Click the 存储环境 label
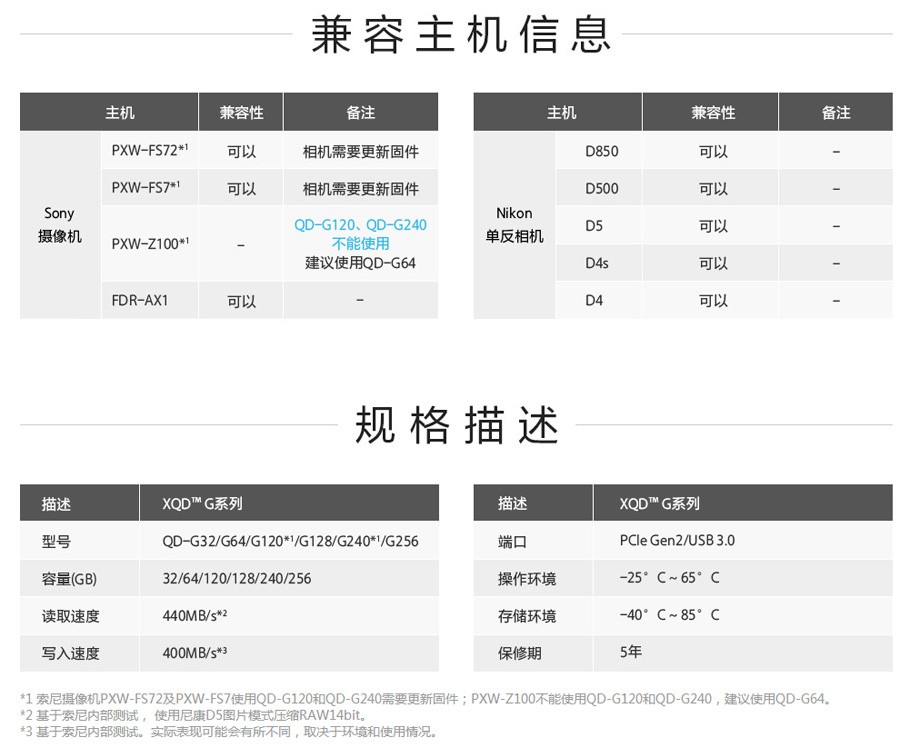This screenshot has width=900, height=748. click(x=527, y=616)
